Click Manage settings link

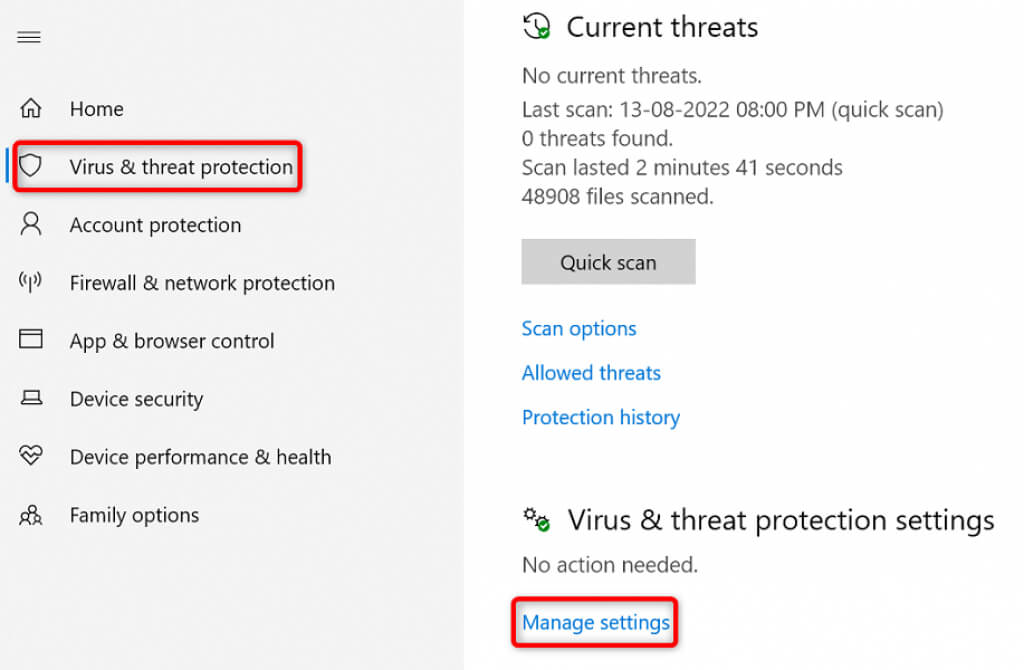596,622
